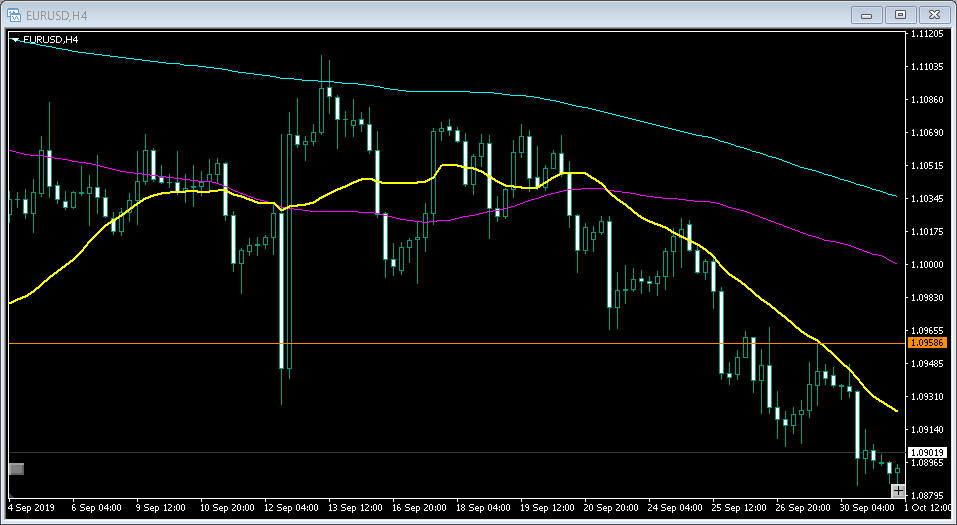Click the 18 Sep 04:00 time label
The height and width of the screenshot is (525, 957).
click(x=483, y=507)
